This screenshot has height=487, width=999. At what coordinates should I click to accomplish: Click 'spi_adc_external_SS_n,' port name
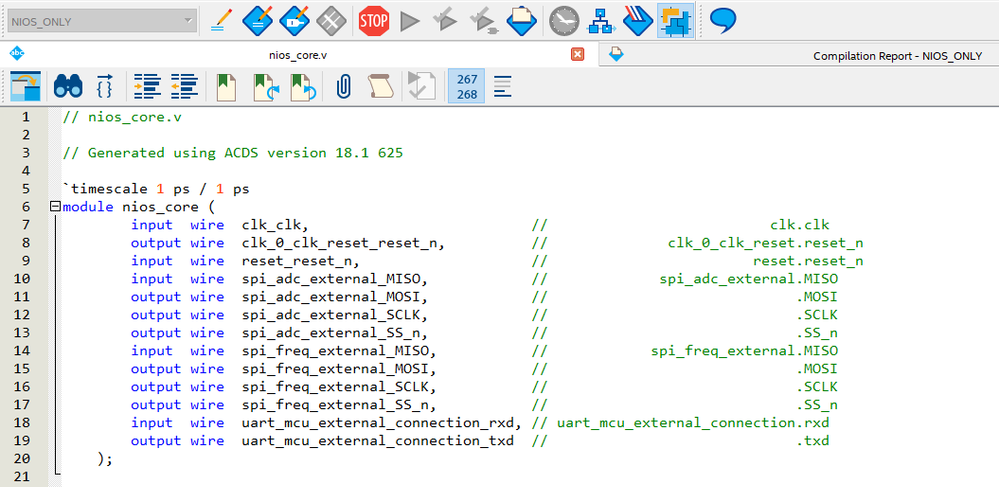coord(335,333)
